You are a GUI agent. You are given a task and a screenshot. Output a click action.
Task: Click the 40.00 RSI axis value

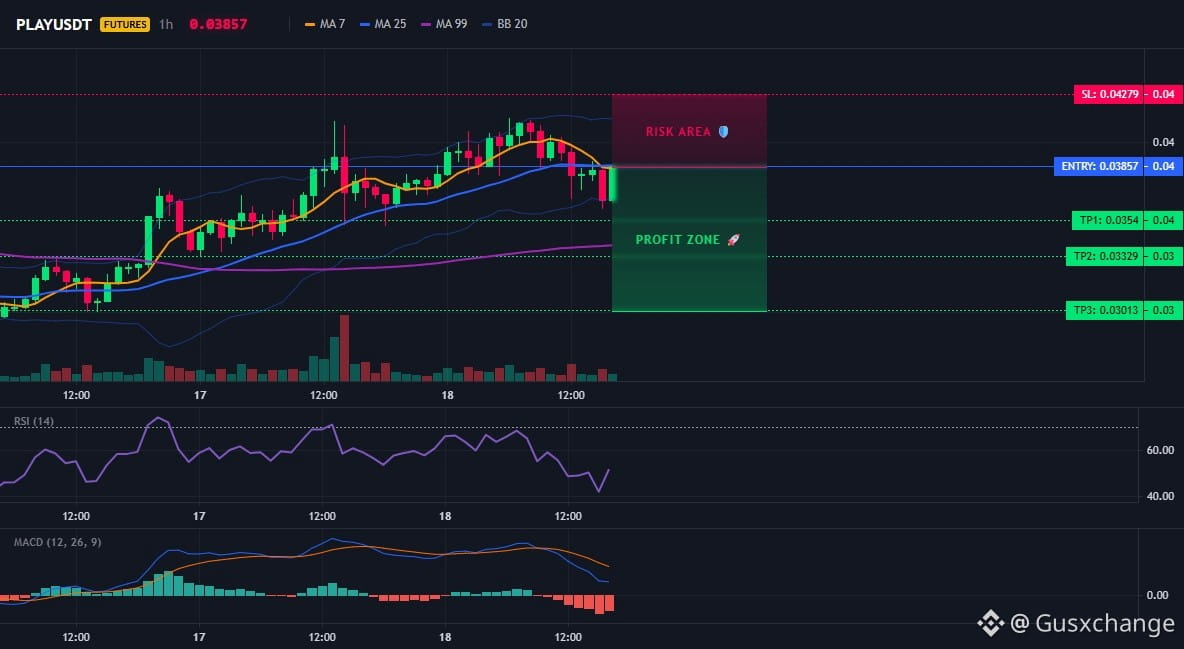point(1160,496)
